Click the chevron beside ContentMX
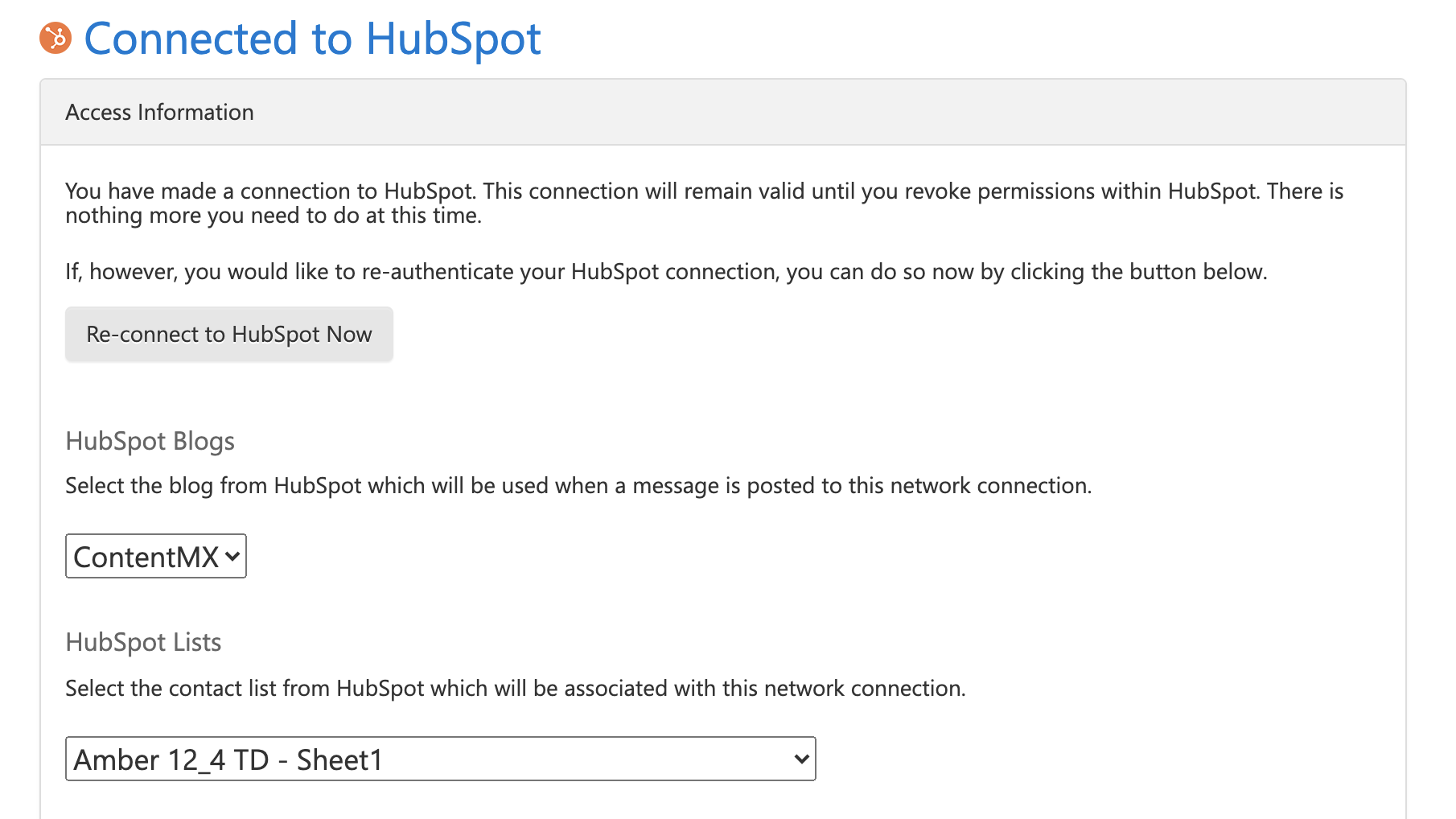 pos(232,556)
